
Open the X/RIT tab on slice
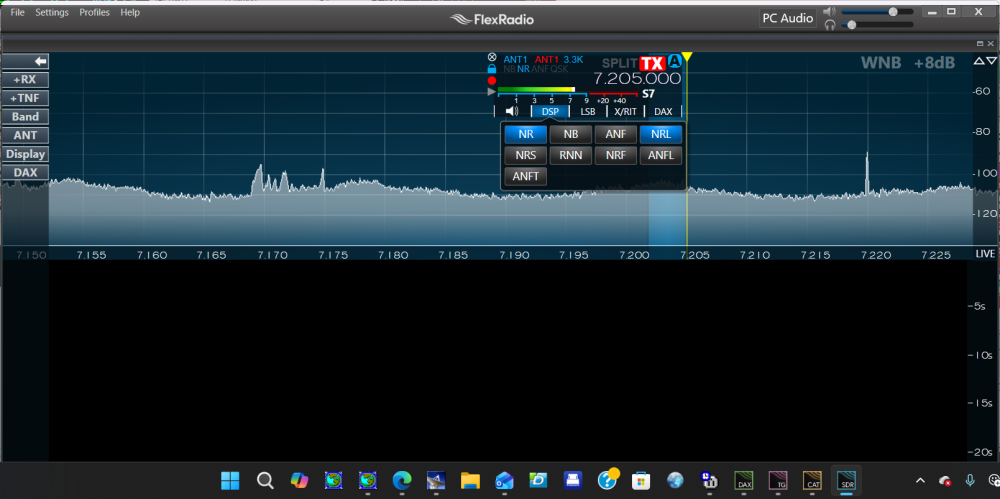(625, 111)
